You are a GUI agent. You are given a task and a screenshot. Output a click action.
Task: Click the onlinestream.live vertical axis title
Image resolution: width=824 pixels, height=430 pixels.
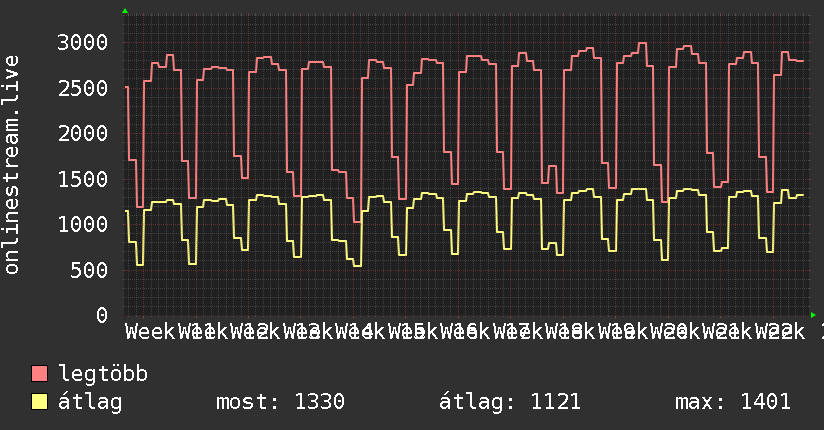click(12, 165)
